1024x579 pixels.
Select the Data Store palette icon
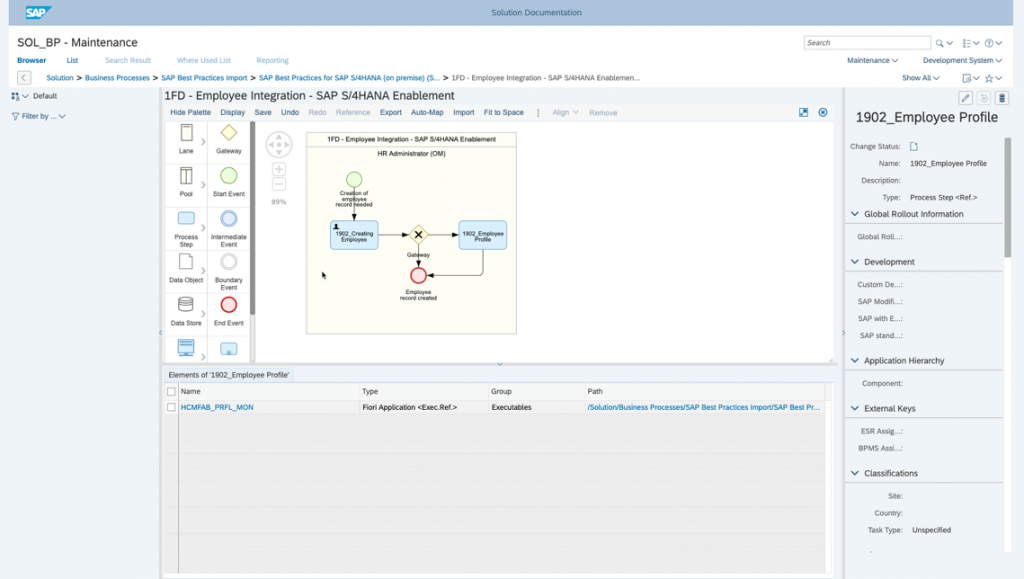pos(186,305)
